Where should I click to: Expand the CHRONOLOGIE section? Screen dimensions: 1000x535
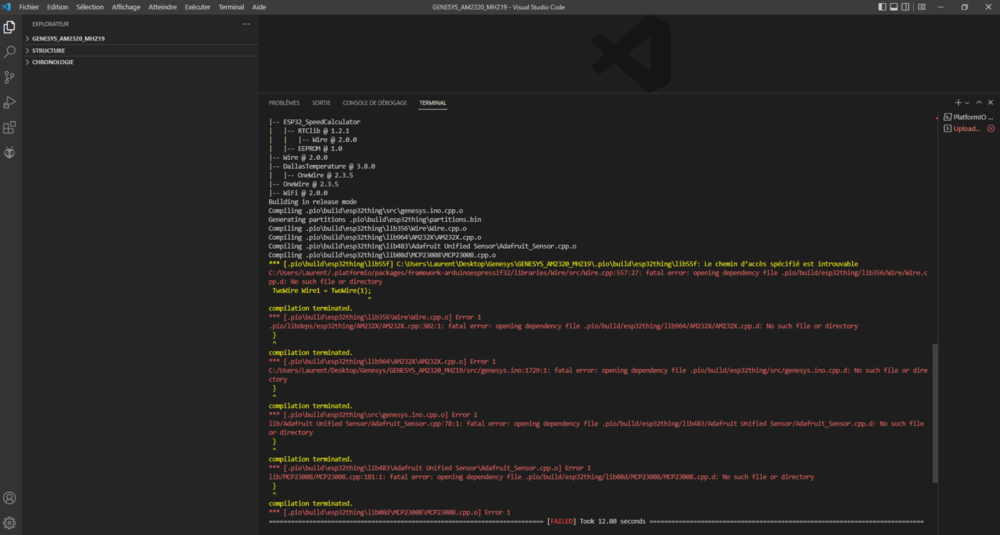click(x=140, y=62)
